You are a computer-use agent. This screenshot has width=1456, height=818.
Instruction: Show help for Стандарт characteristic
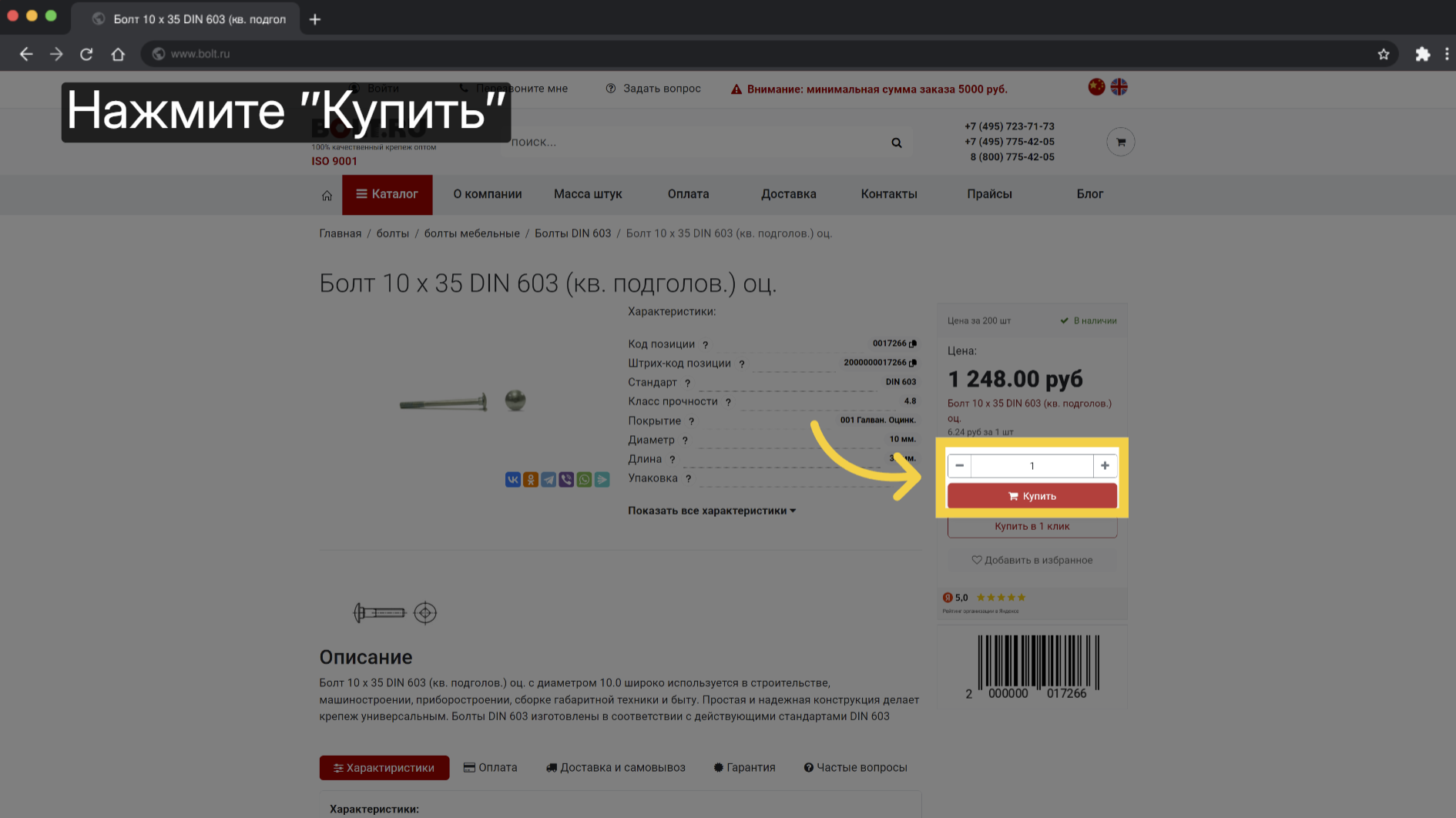click(x=687, y=383)
